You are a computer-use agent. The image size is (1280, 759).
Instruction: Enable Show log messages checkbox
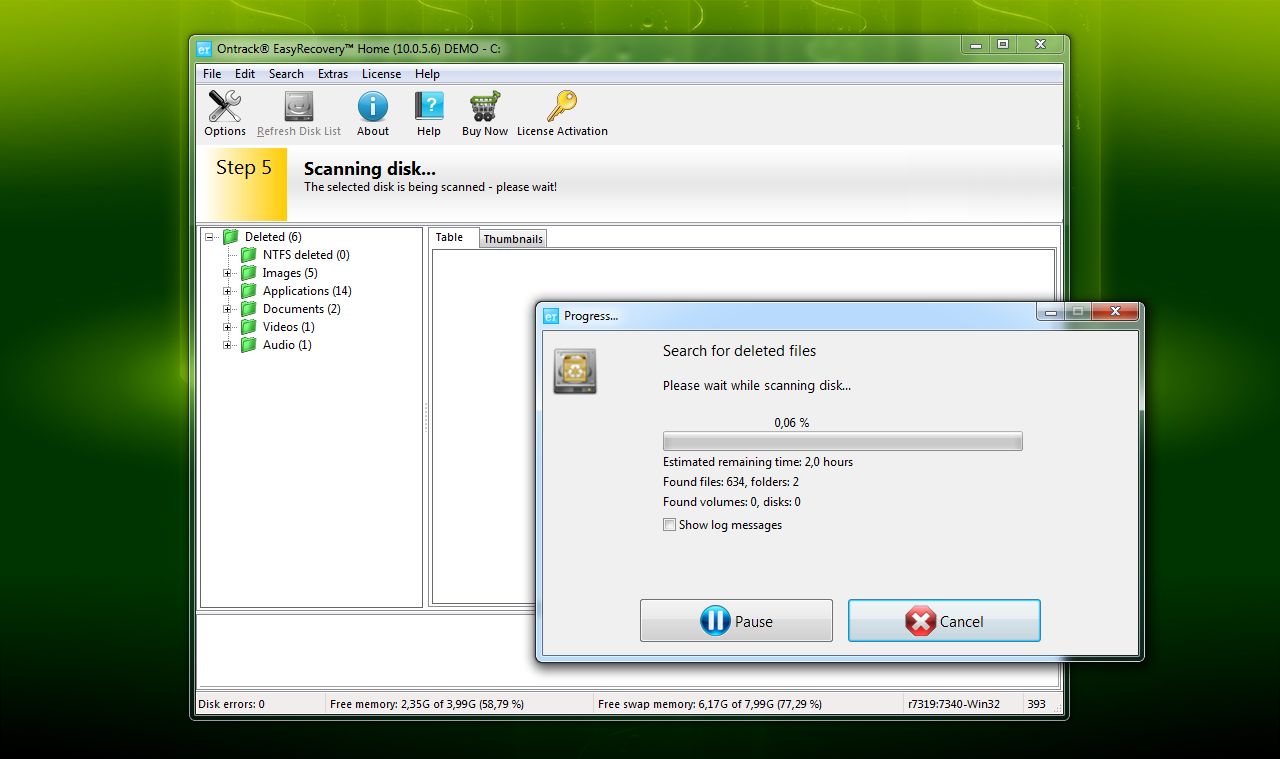(x=669, y=525)
